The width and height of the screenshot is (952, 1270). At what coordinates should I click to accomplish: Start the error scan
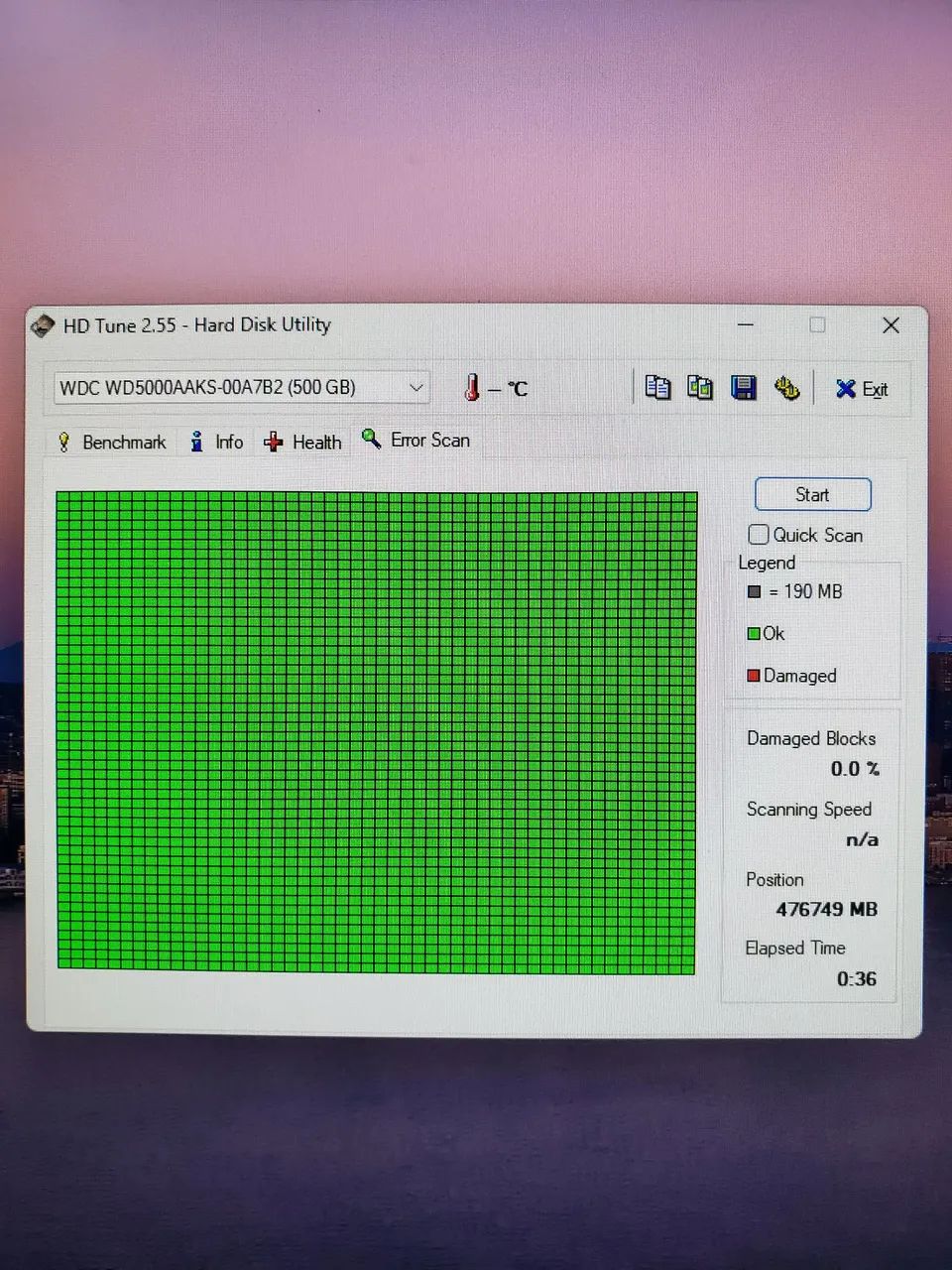pyautogui.click(x=813, y=494)
